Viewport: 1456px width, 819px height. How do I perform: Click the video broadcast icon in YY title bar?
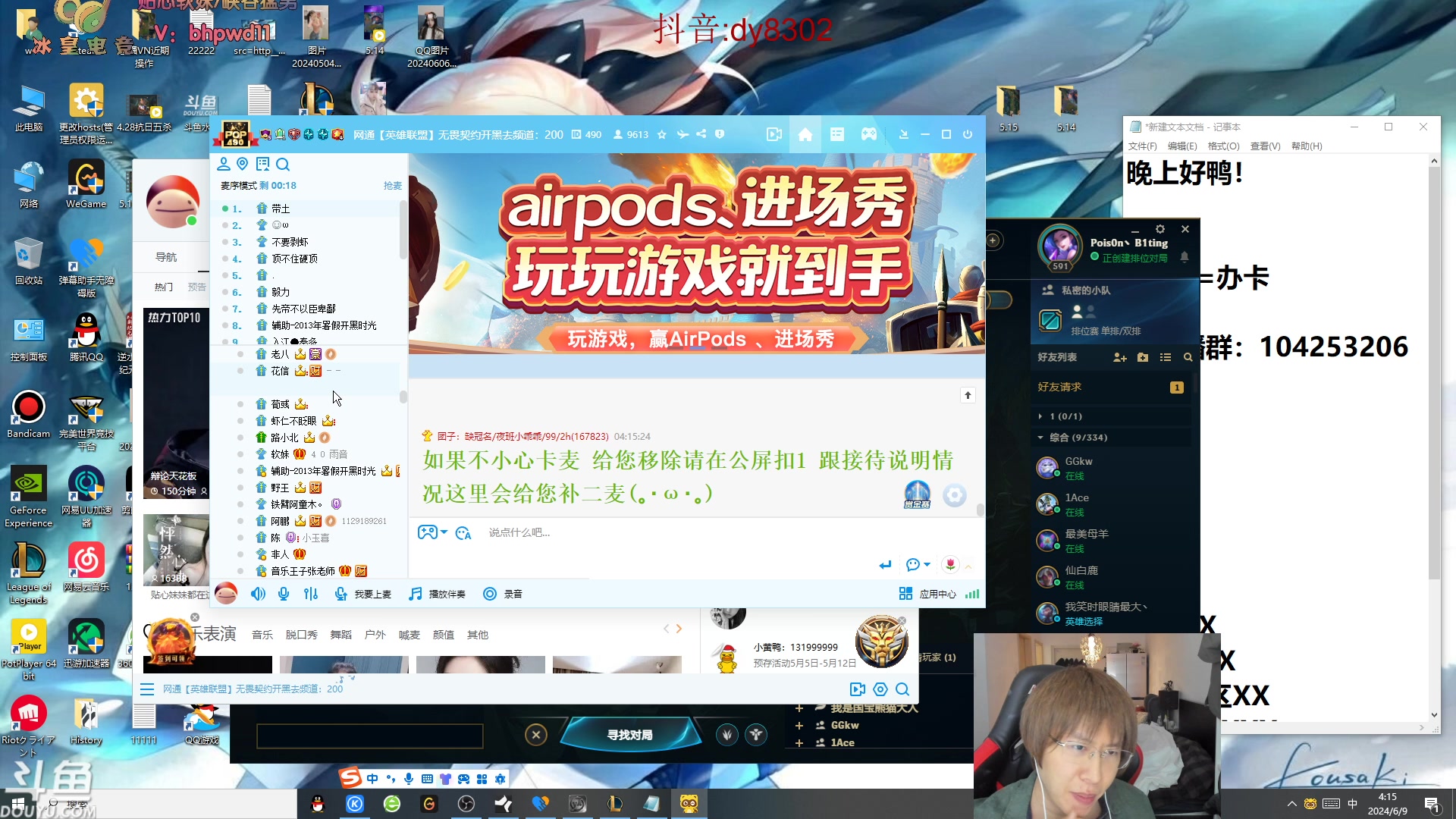(773, 134)
